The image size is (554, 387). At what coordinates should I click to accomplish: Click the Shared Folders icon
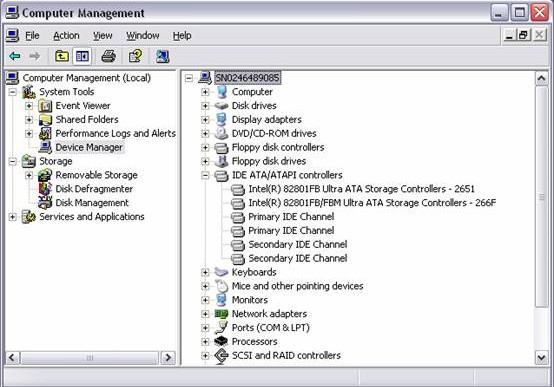click(45, 120)
